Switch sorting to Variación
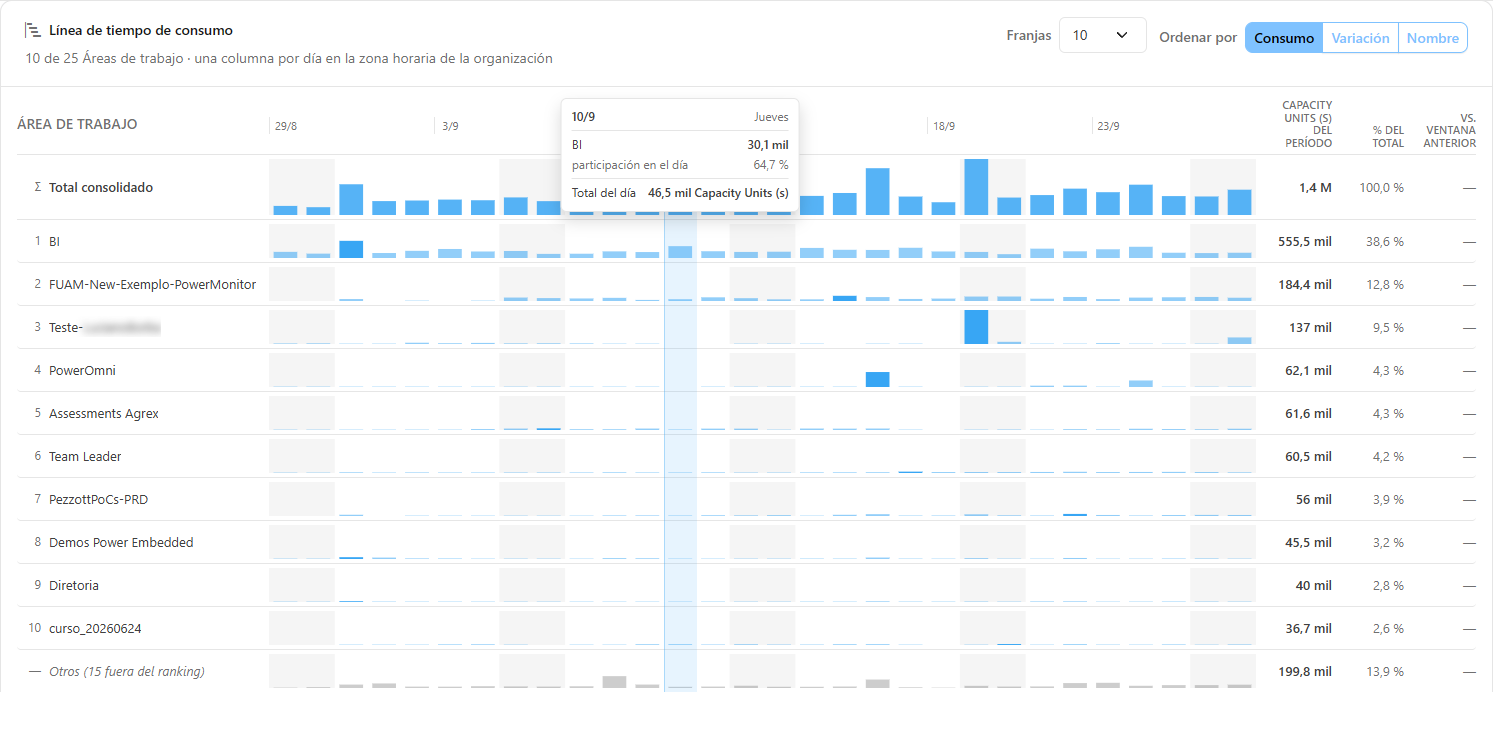The width and height of the screenshot is (1493, 754). pyautogui.click(x=1360, y=38)
